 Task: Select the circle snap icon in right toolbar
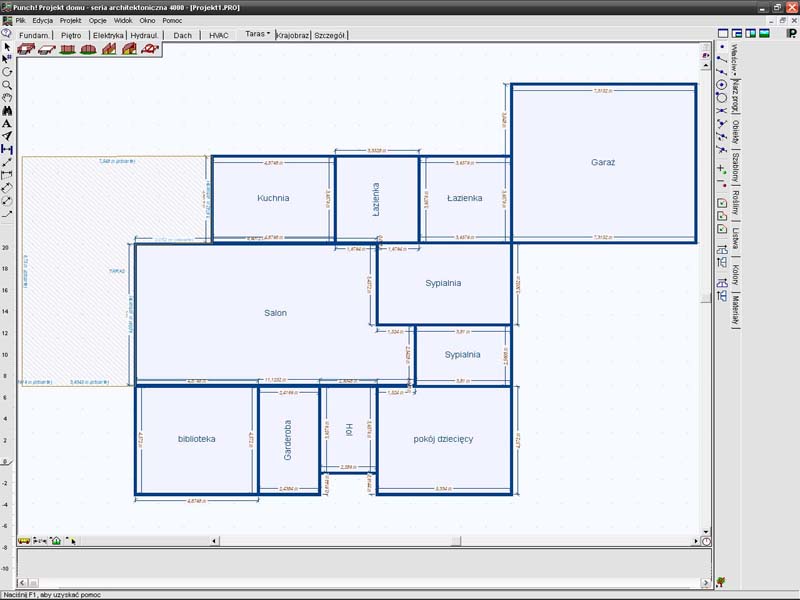pos(722,85)
